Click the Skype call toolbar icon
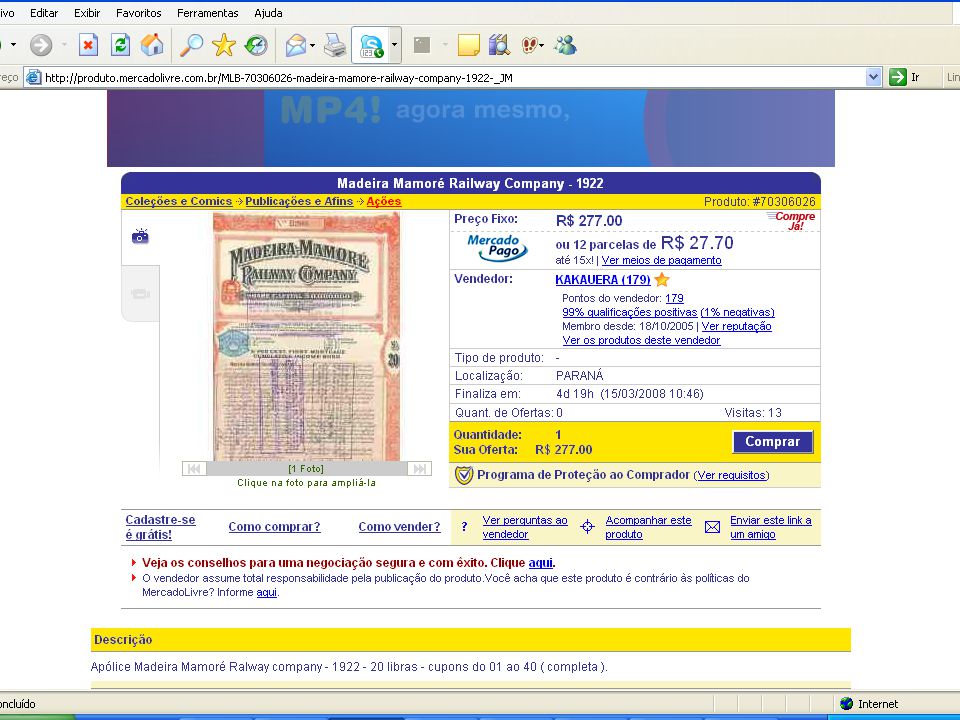This screenshot has width=960, height=720. click(371, 45)
